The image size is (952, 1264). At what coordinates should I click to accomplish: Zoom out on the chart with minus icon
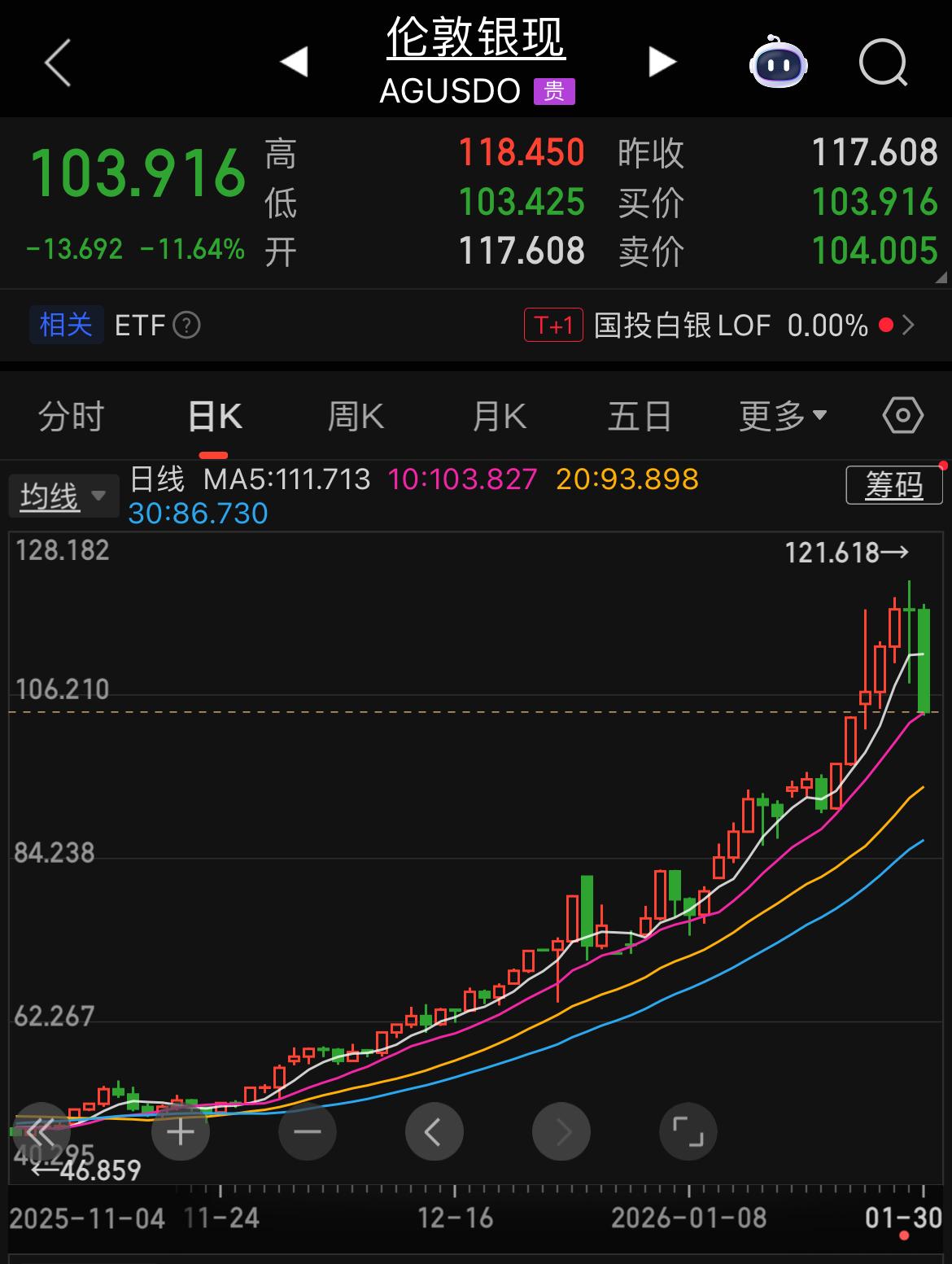click(307, 1131)
